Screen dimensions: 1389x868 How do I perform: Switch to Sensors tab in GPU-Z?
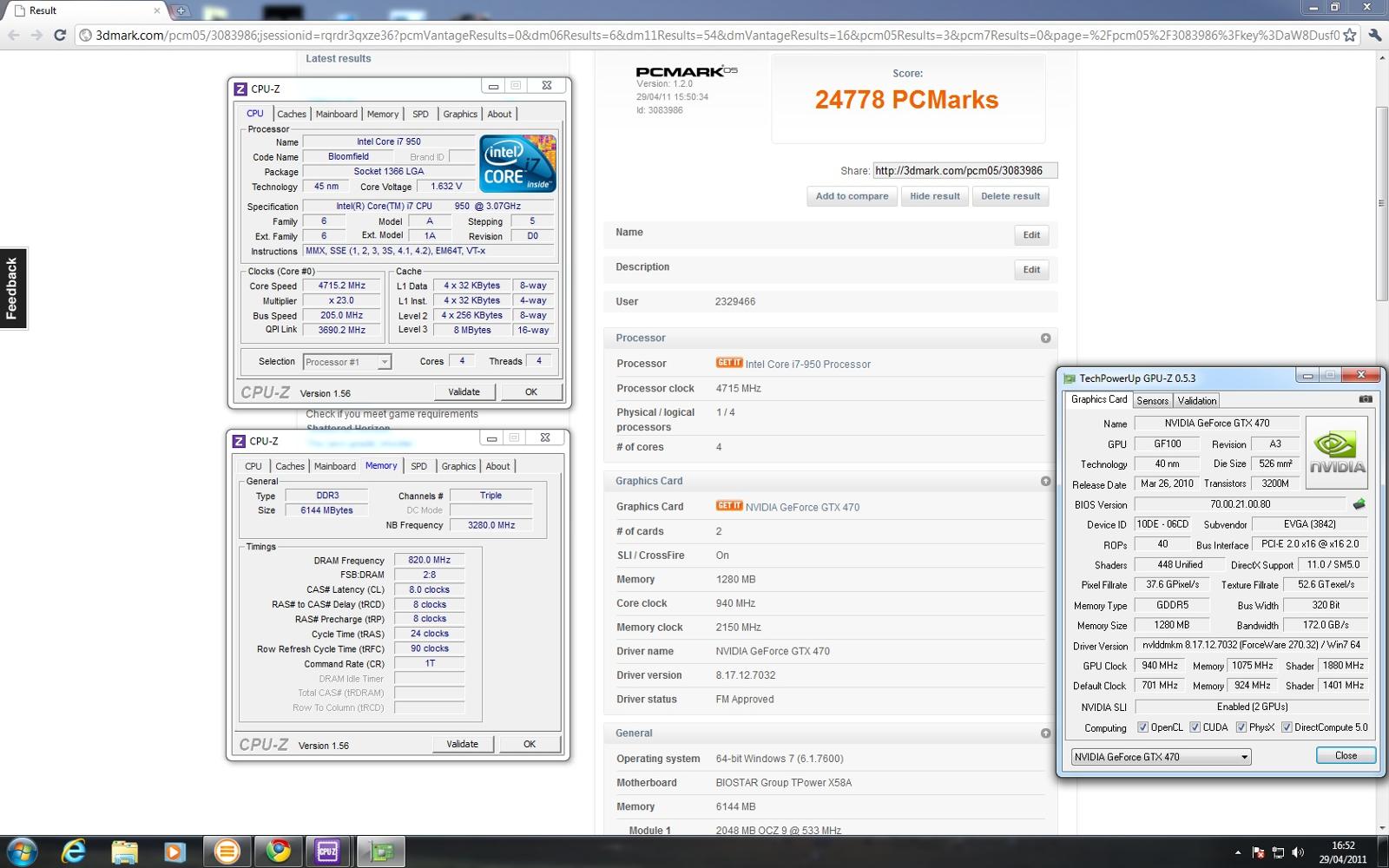coord(1152,401)
